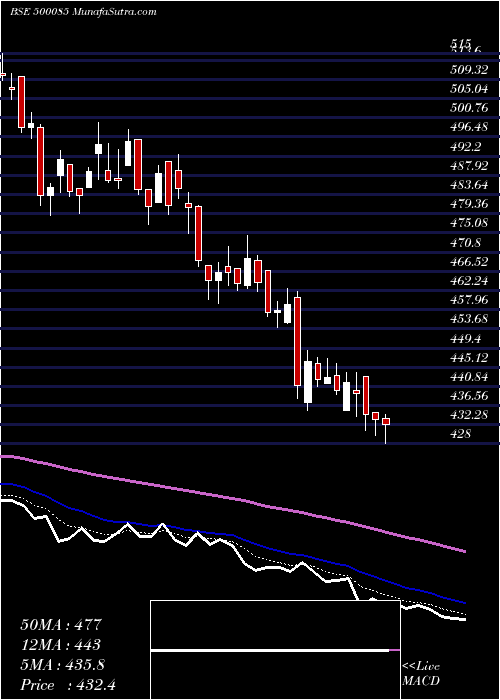Click the 500.76 price level label
Viewport: 500px width, 700px height.
pyautogui.click(x=469, y=108)
